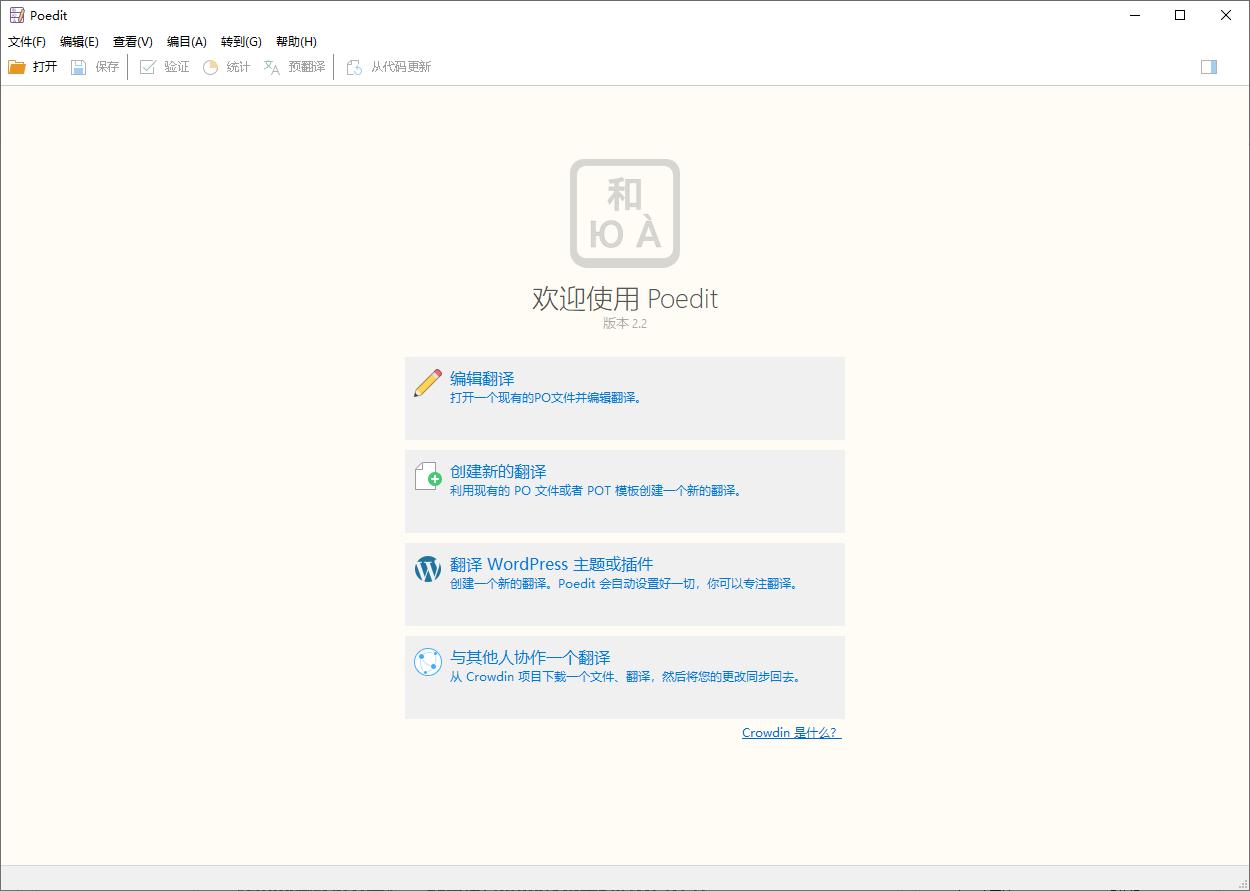The height and width of the screenshot is (891, 1250).
Task: Maximize the Poedit window
Action: 1180,15
